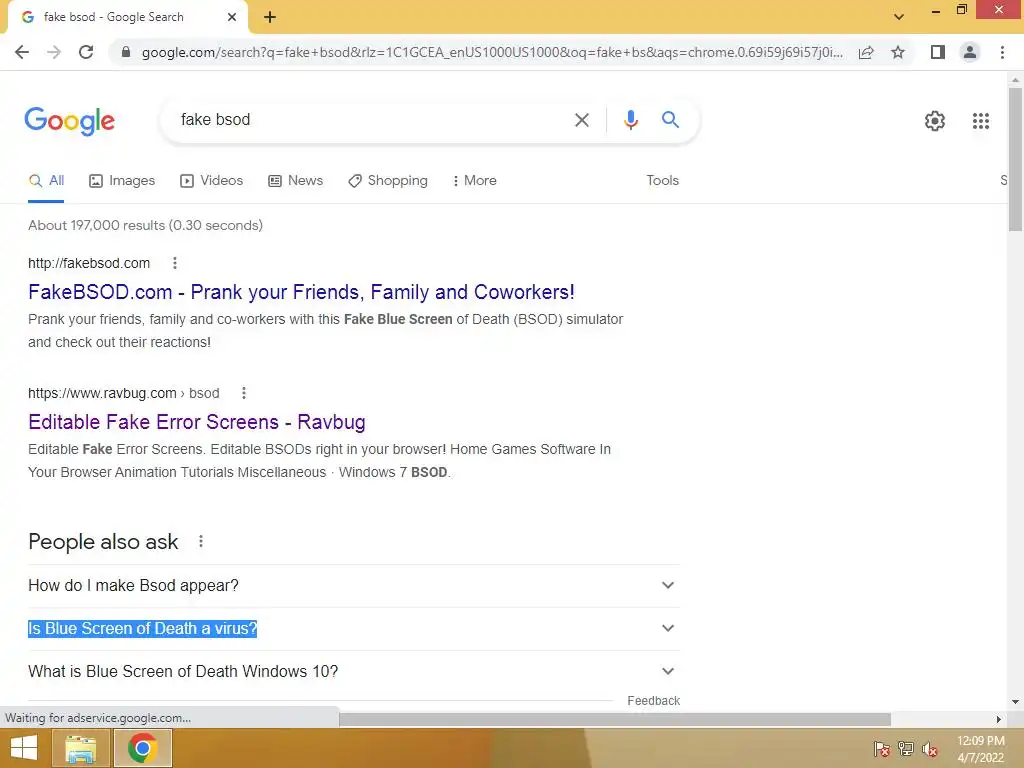The height and width of the screenshot is (768, 1024).
Task: Open the Google apps grid
Action: point(980,121)
